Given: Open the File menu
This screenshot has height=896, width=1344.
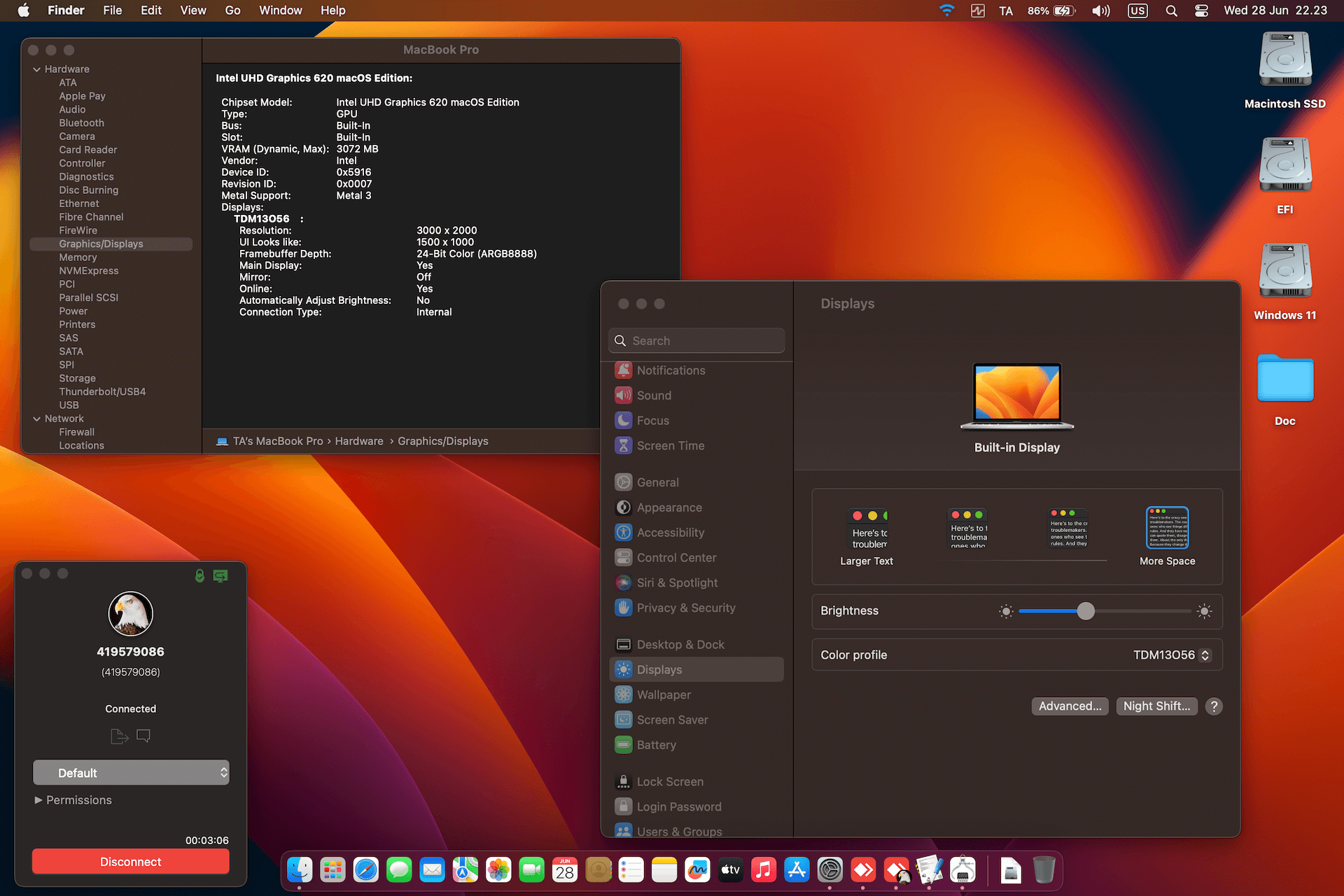Looking at the screenshot, I should coord(112,10).
